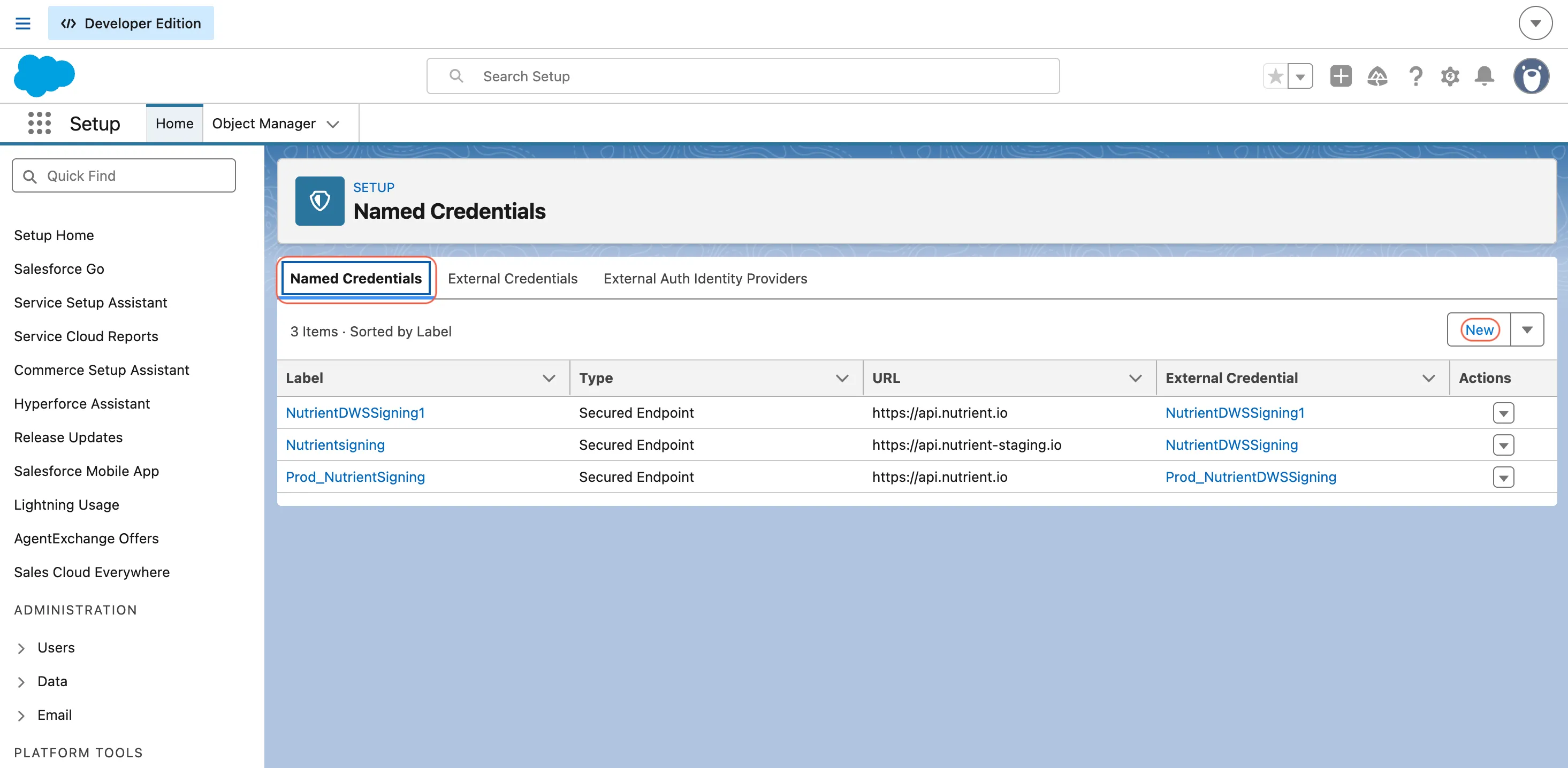Focus the Search Setup field

[743, 76]
